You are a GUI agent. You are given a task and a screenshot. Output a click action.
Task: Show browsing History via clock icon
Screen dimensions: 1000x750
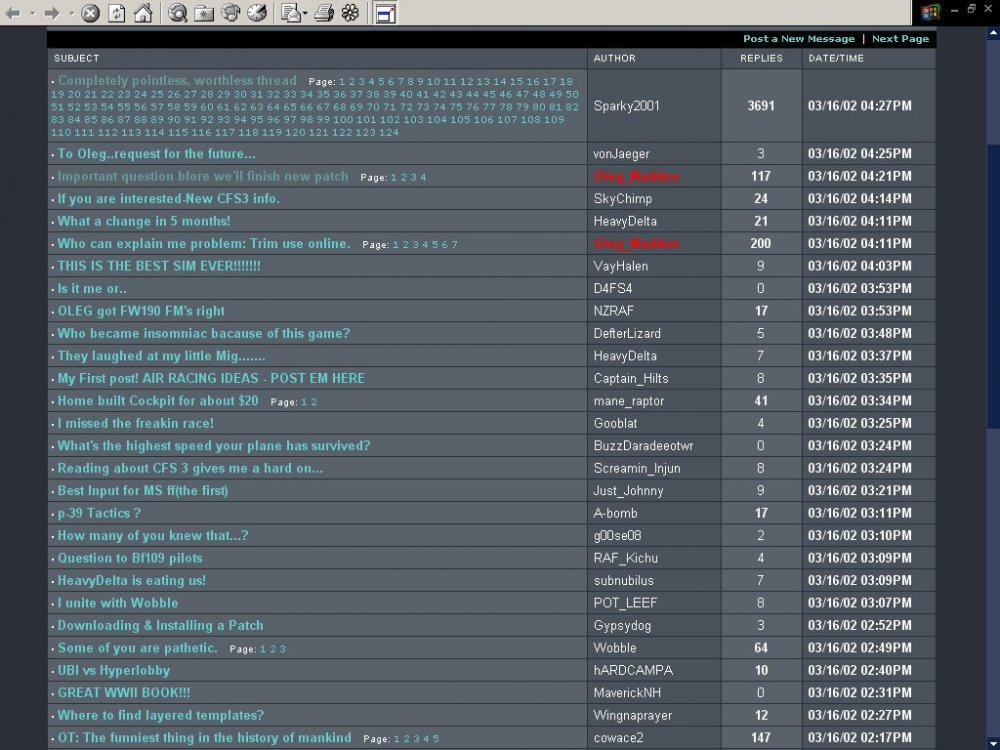257,13
